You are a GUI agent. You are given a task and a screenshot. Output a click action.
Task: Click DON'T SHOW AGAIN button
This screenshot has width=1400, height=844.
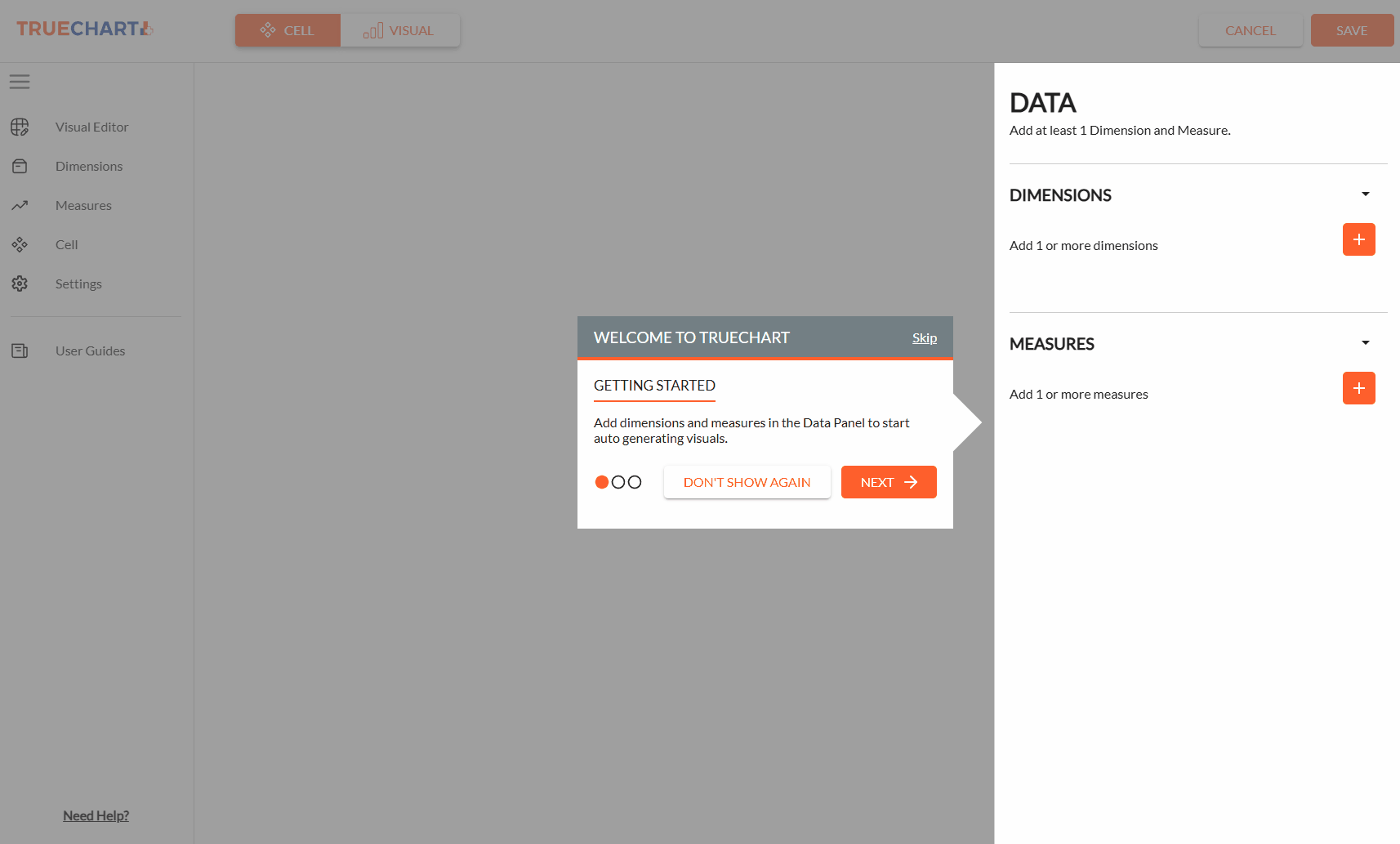[747, 482]
